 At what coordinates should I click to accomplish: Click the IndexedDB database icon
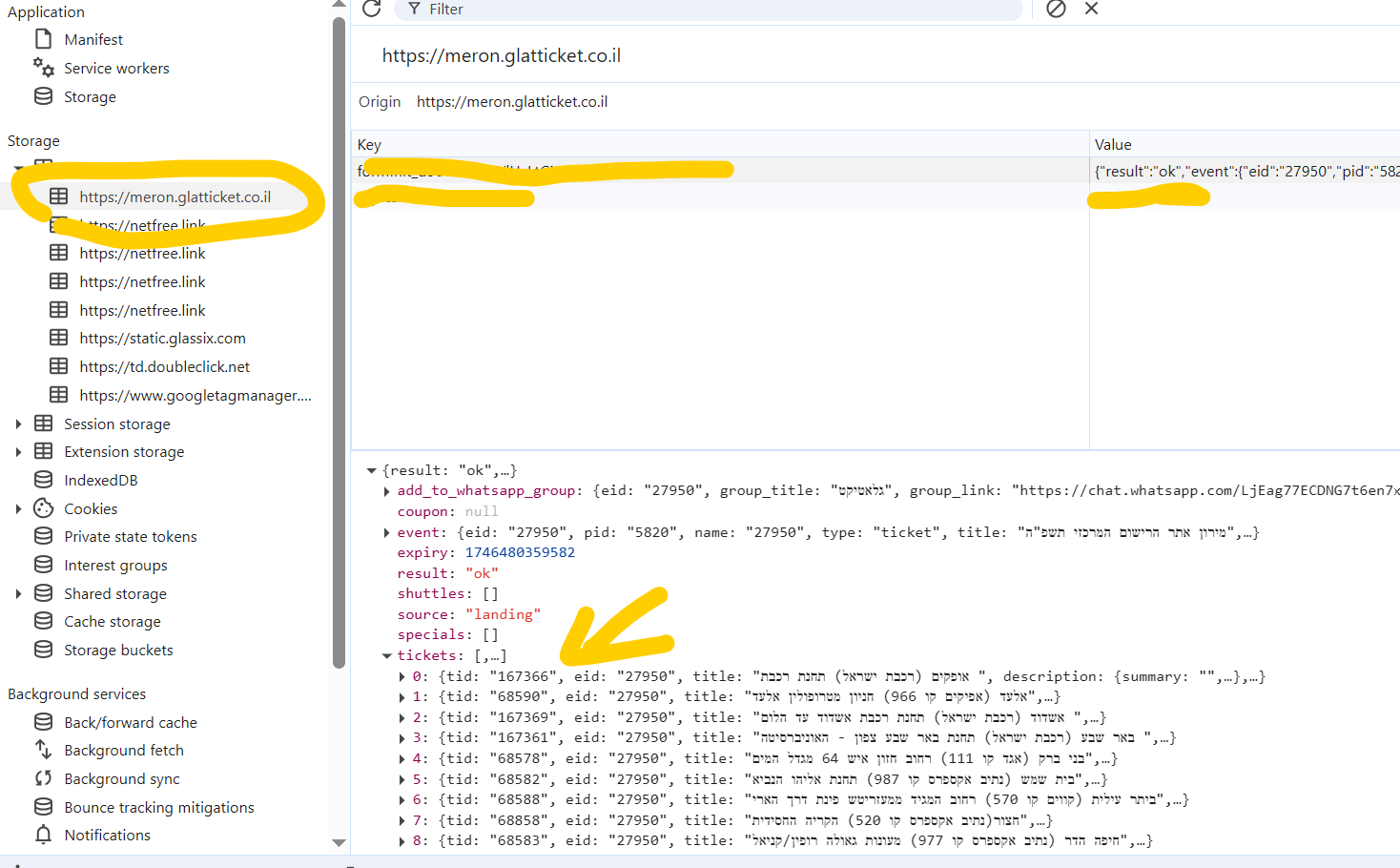pyautogui.click(x=43, y=480)
